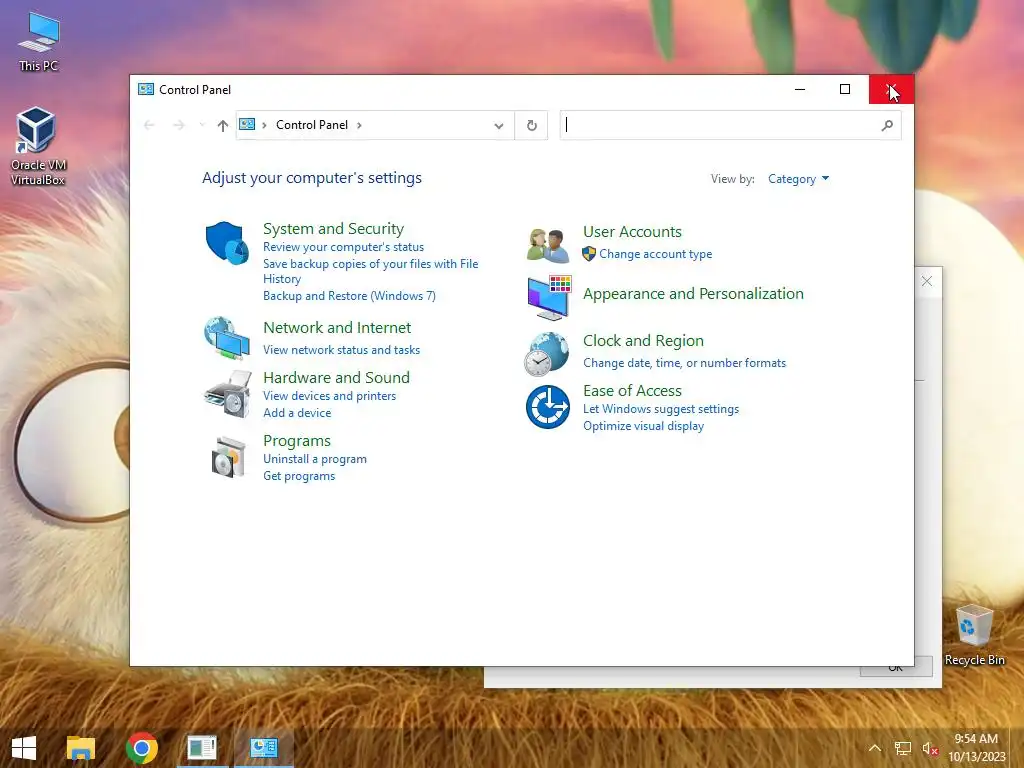Open the Programs category
1024x768 pixels.
[x=296, y=441]
